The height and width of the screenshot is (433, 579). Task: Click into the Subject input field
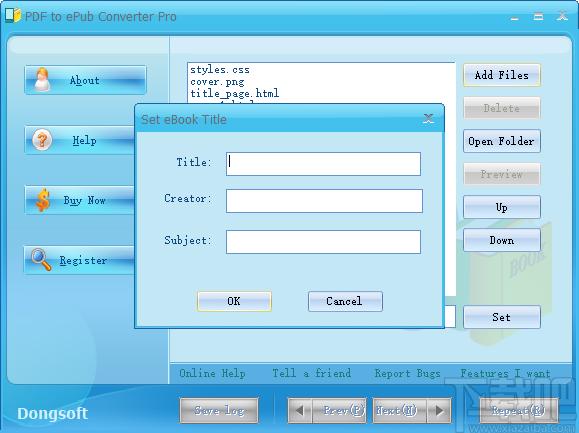tap(323, 242)
